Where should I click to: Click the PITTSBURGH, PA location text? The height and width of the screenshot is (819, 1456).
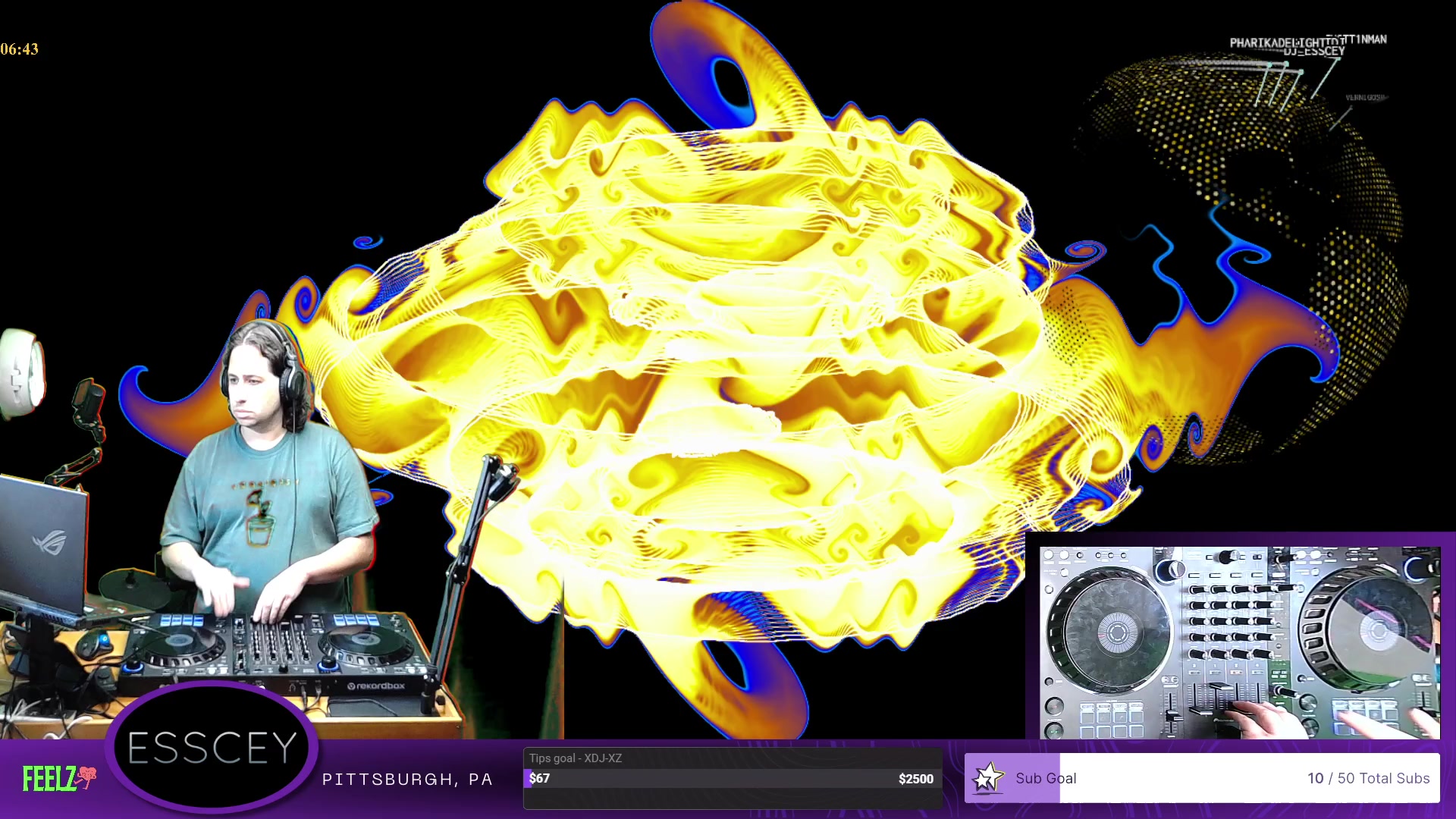[x=407, y=780]
